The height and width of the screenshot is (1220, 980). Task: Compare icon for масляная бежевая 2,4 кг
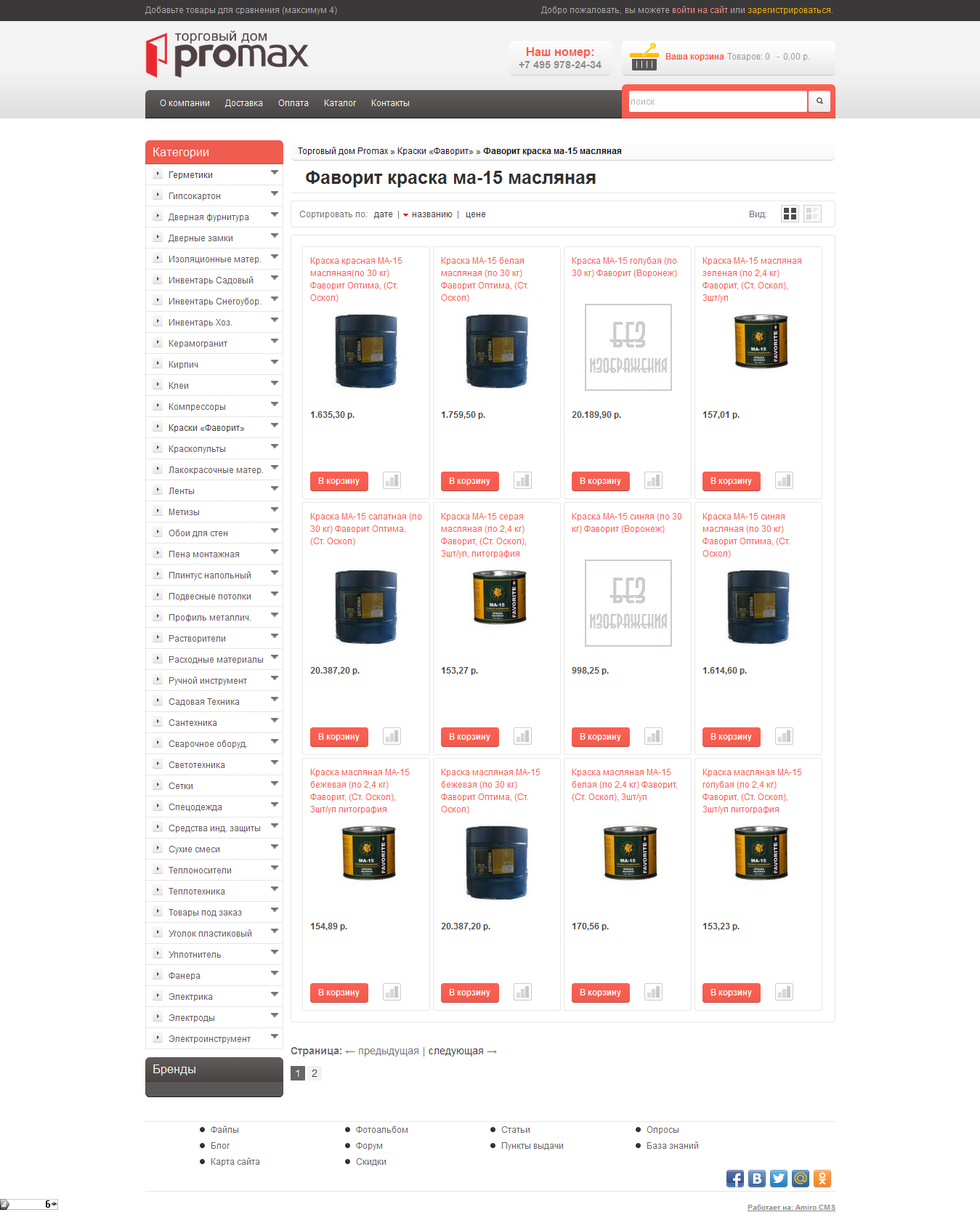click(x=392, y=992)
